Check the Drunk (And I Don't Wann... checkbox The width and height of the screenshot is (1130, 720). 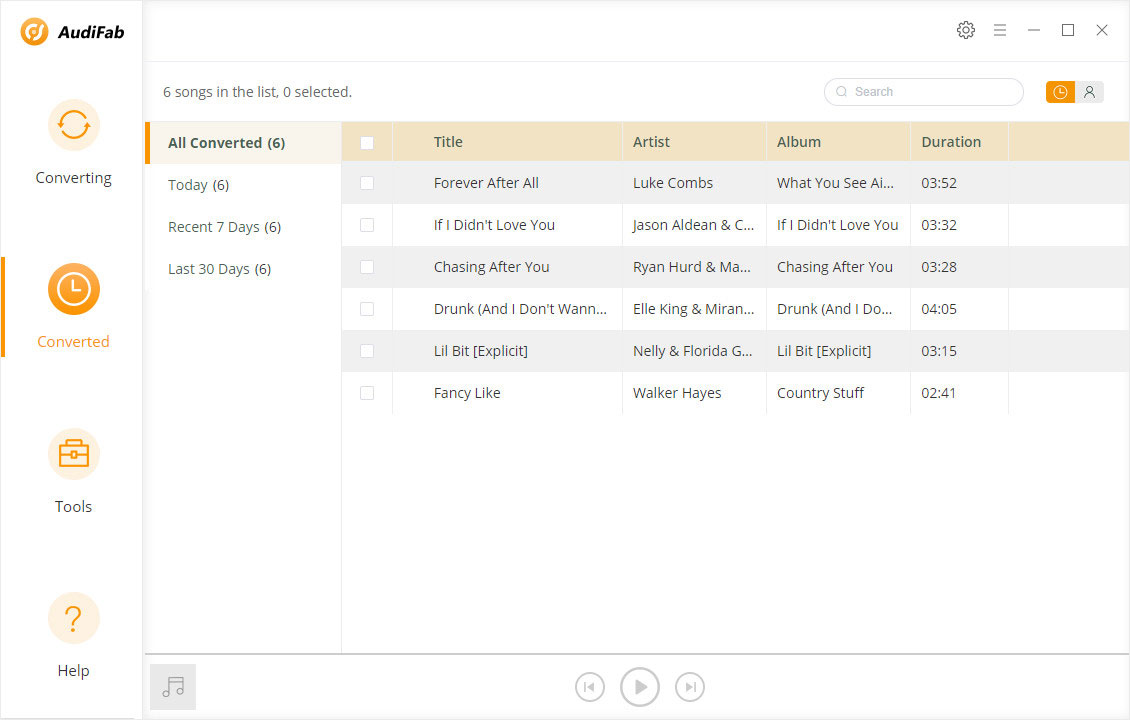(x=367, y=309)
